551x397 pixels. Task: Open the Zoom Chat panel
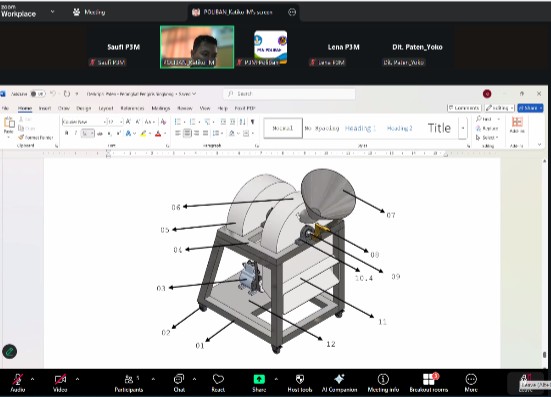[x=179, y=383]
